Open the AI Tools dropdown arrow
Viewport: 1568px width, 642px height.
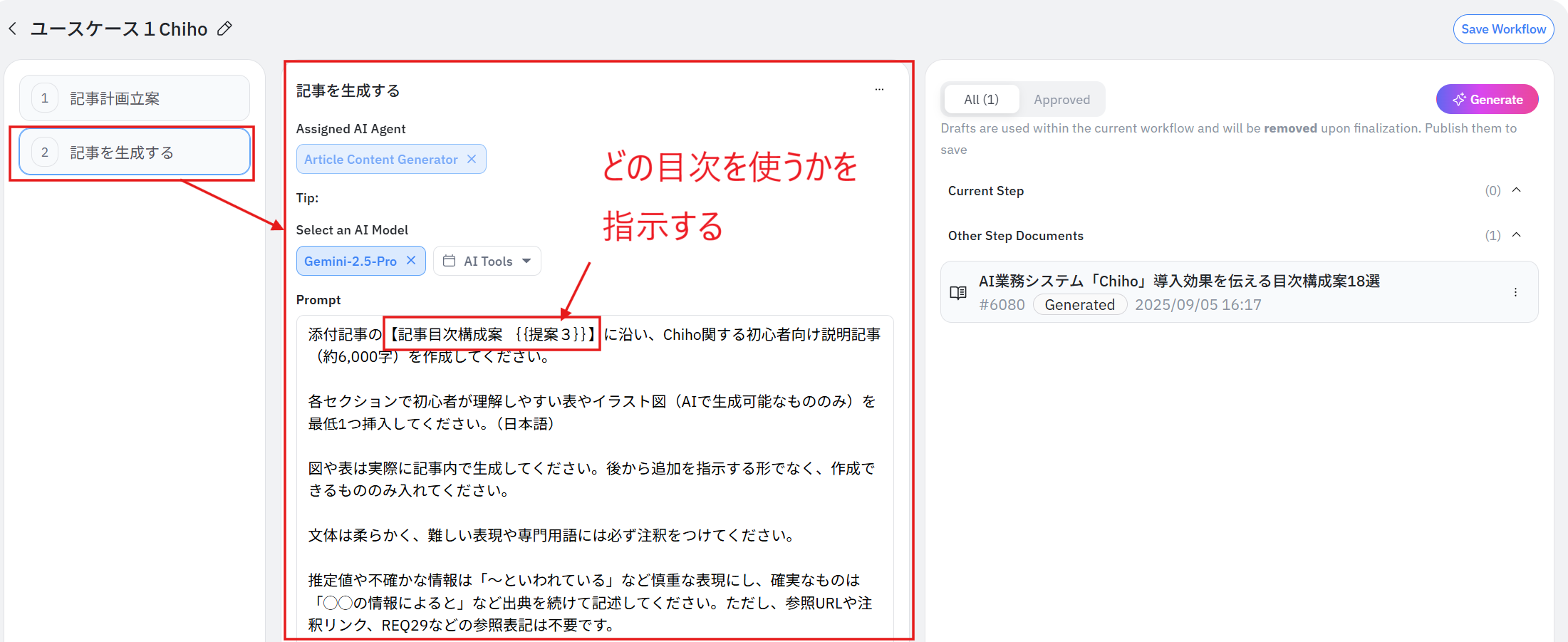pos(526,261)
